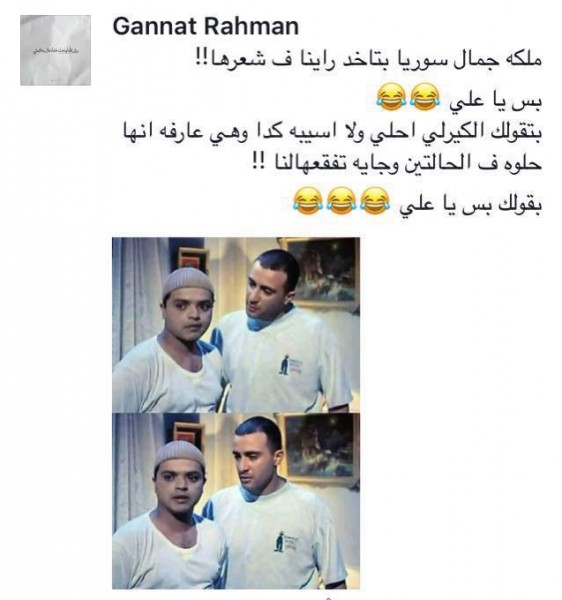This screenshot has height=600, width=562.
Task: Click the gray crumpled-paper profile picture
Action: click(x=55, y=50)
